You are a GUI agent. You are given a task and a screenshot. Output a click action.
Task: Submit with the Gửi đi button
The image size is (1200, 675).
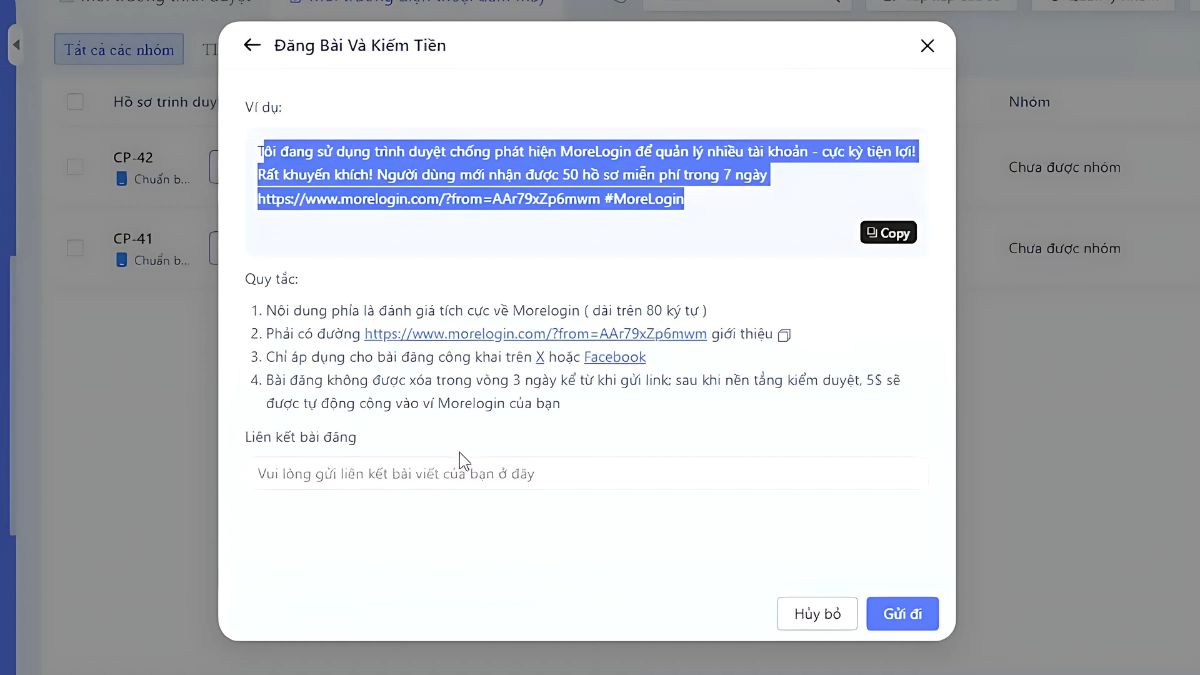tap(903, 614)
